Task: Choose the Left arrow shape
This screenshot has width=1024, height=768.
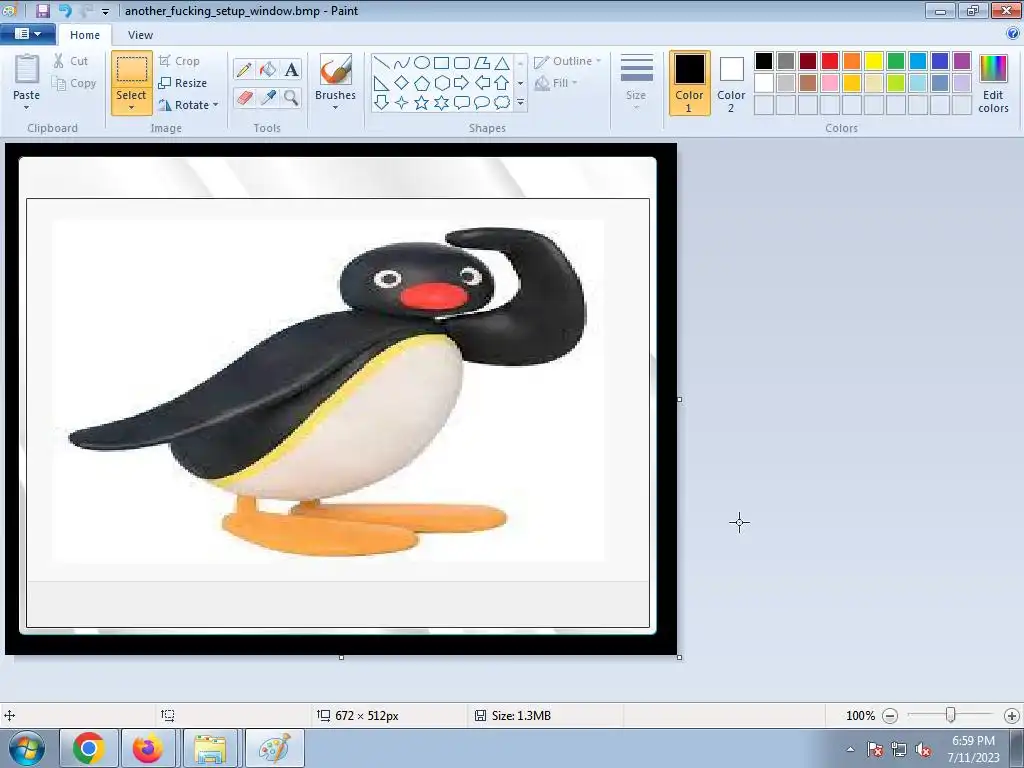Action: click(482, 83)
